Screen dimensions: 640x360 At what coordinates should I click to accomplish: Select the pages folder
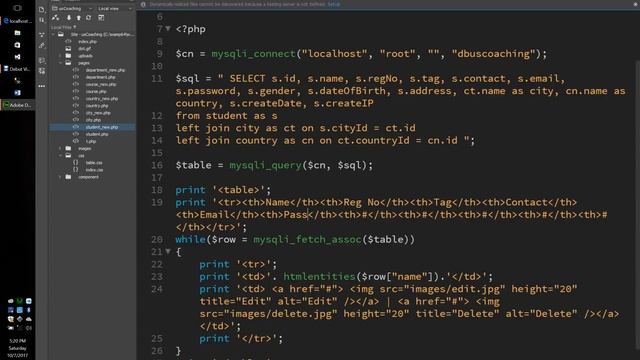point(84,63)
